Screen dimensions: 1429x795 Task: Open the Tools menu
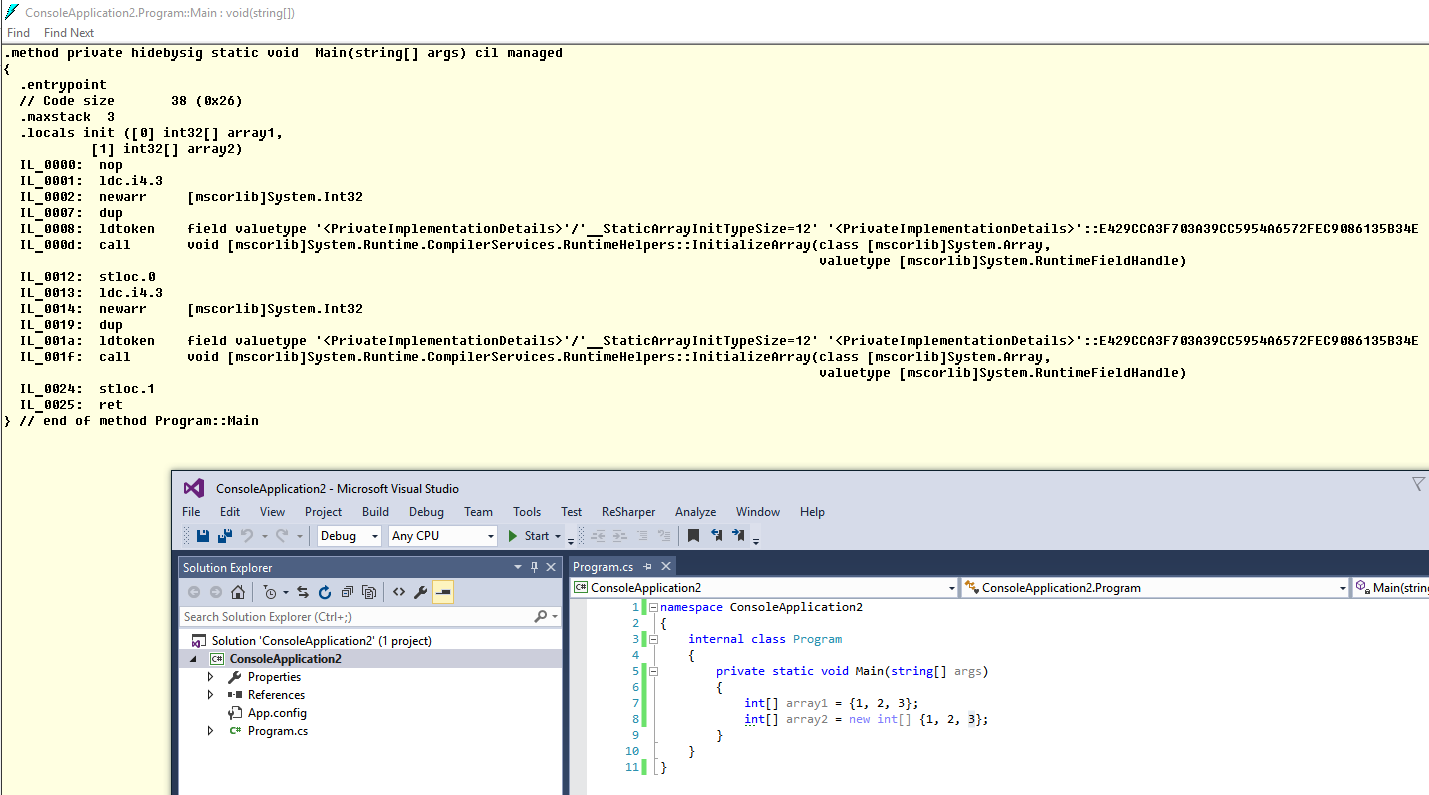point(527,512)
